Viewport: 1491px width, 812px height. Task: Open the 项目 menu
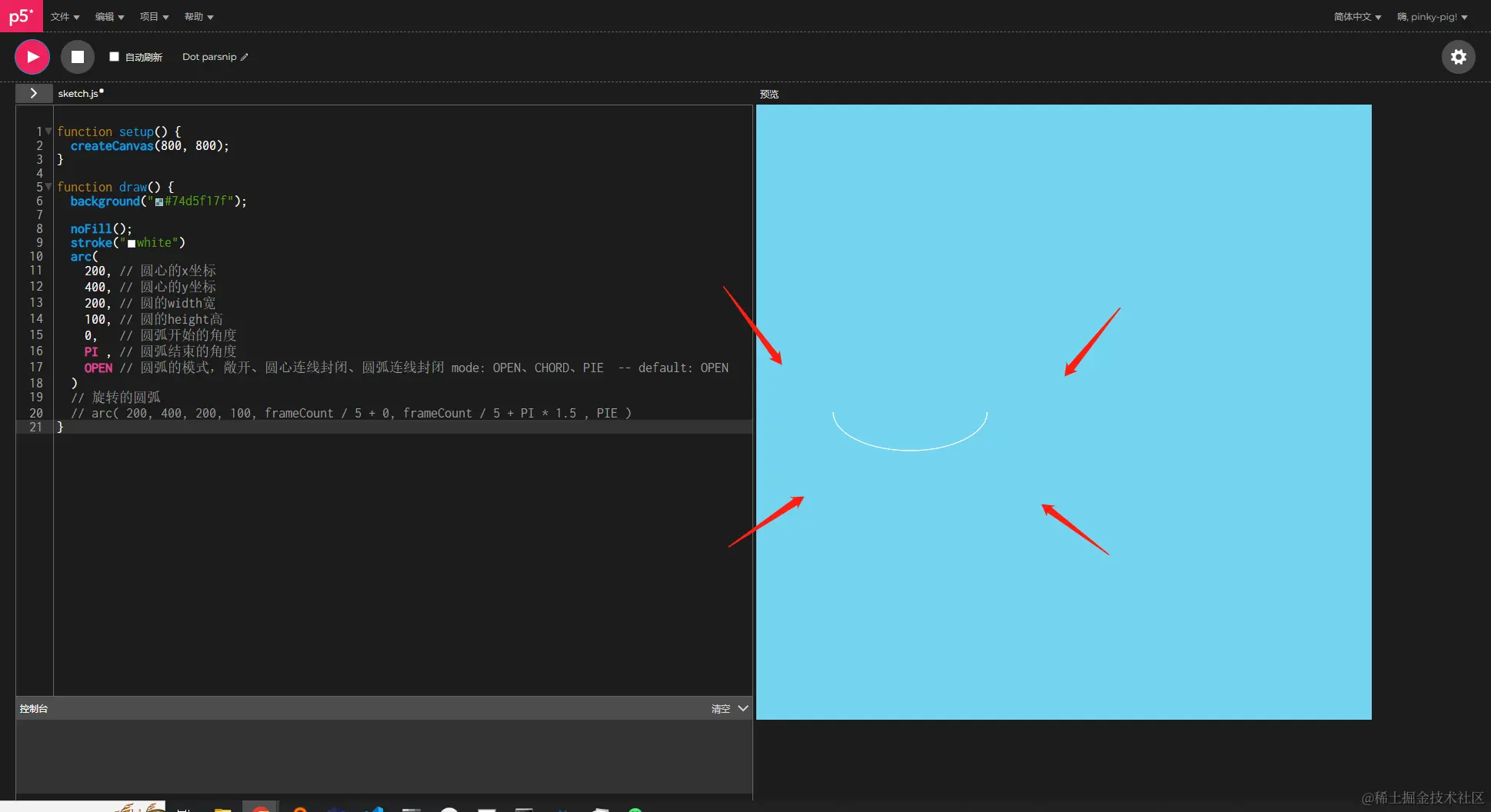(x=154, y=16)
